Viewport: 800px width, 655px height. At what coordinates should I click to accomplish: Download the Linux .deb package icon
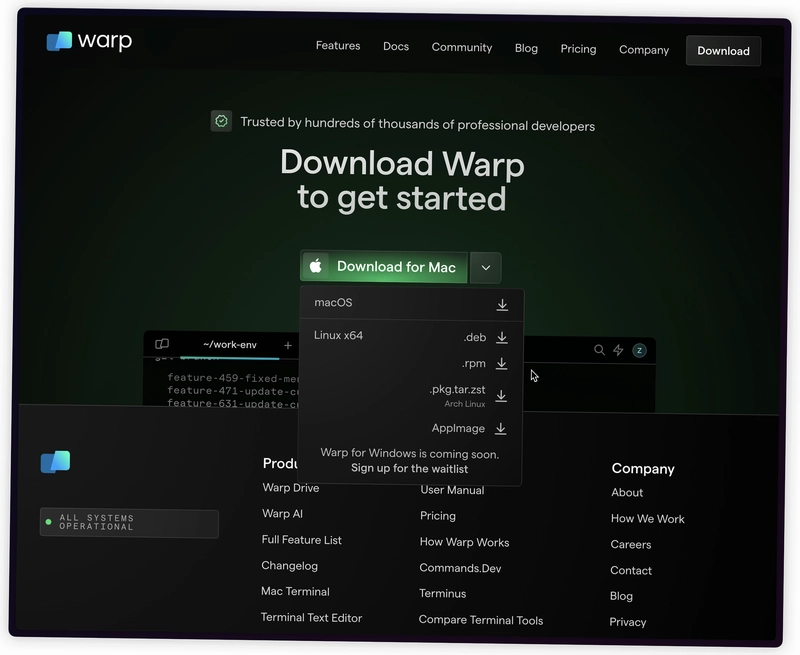(x=502, y=337)
